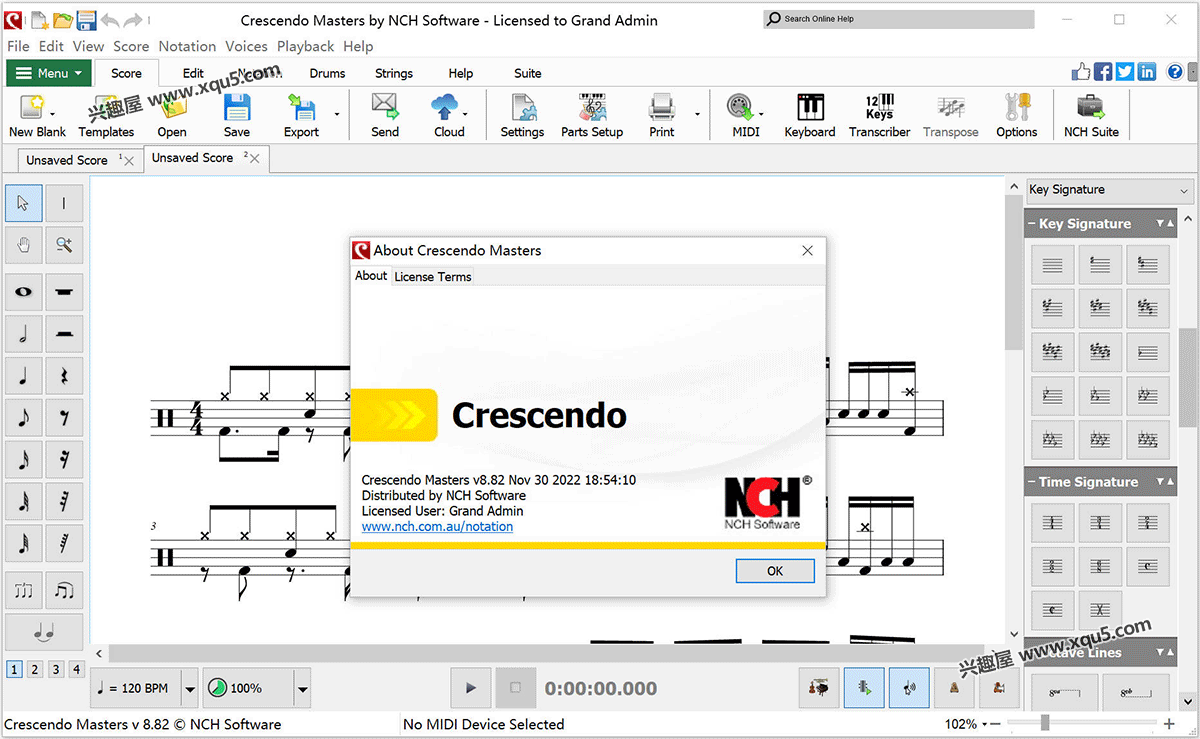
Task: Open the 100% volume dropdown arrow
Action: 302,688
